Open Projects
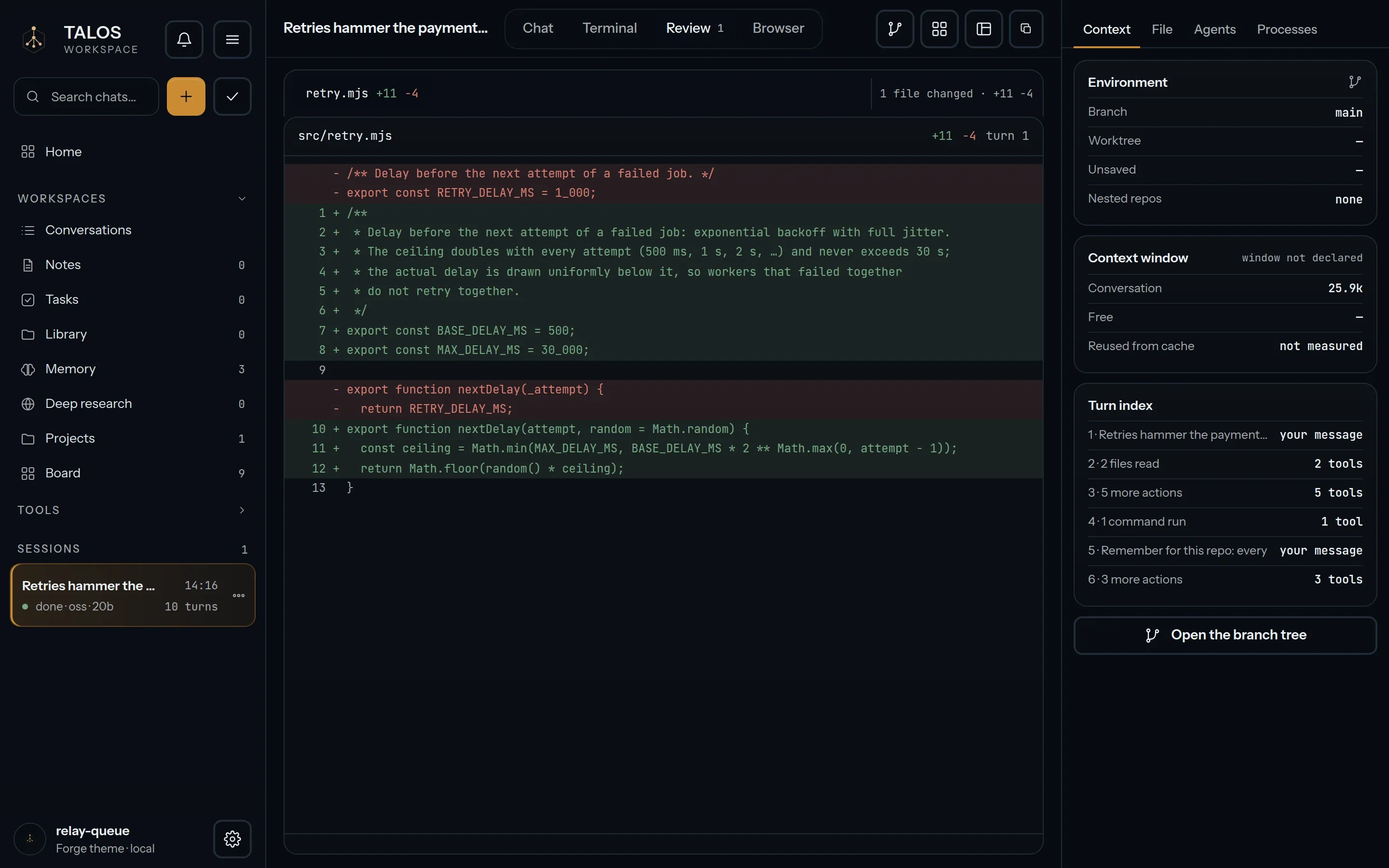 pos(133,439)
